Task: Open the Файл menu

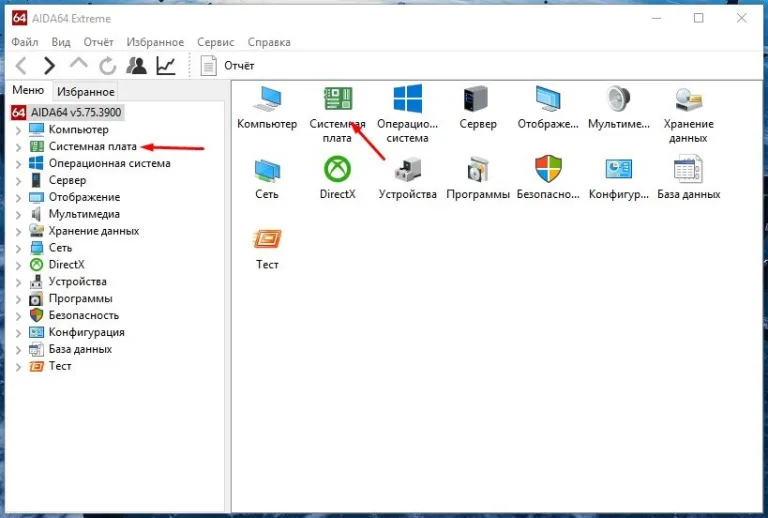Action: click(x=24, y=42)
